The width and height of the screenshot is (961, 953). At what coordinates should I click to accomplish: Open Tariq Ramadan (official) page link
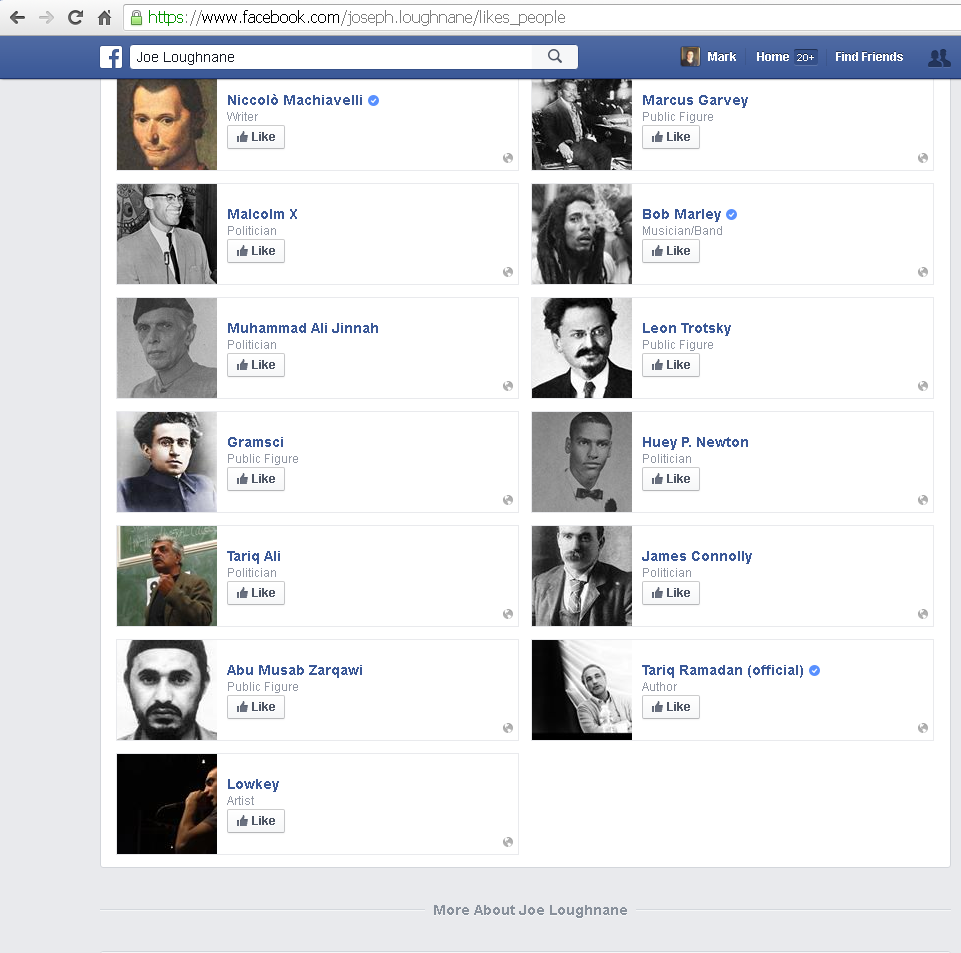click(x=722, y=670)
